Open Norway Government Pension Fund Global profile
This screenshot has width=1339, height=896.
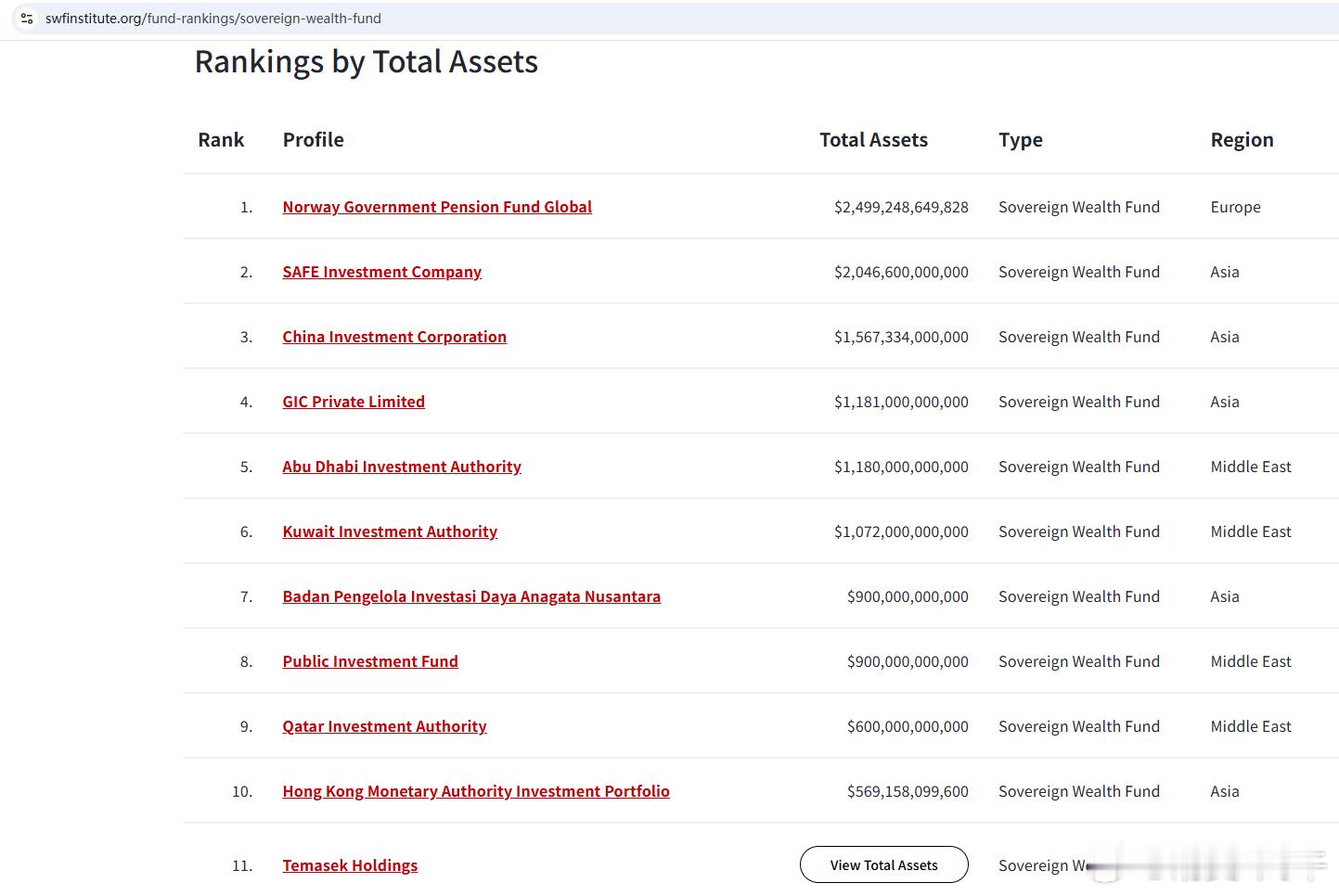click(x=437, y=207)
